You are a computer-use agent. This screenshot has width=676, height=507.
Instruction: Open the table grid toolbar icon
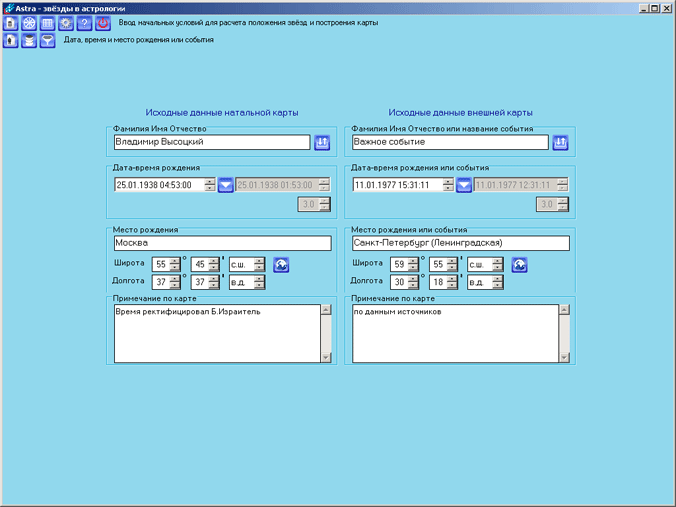click(47, 23)
